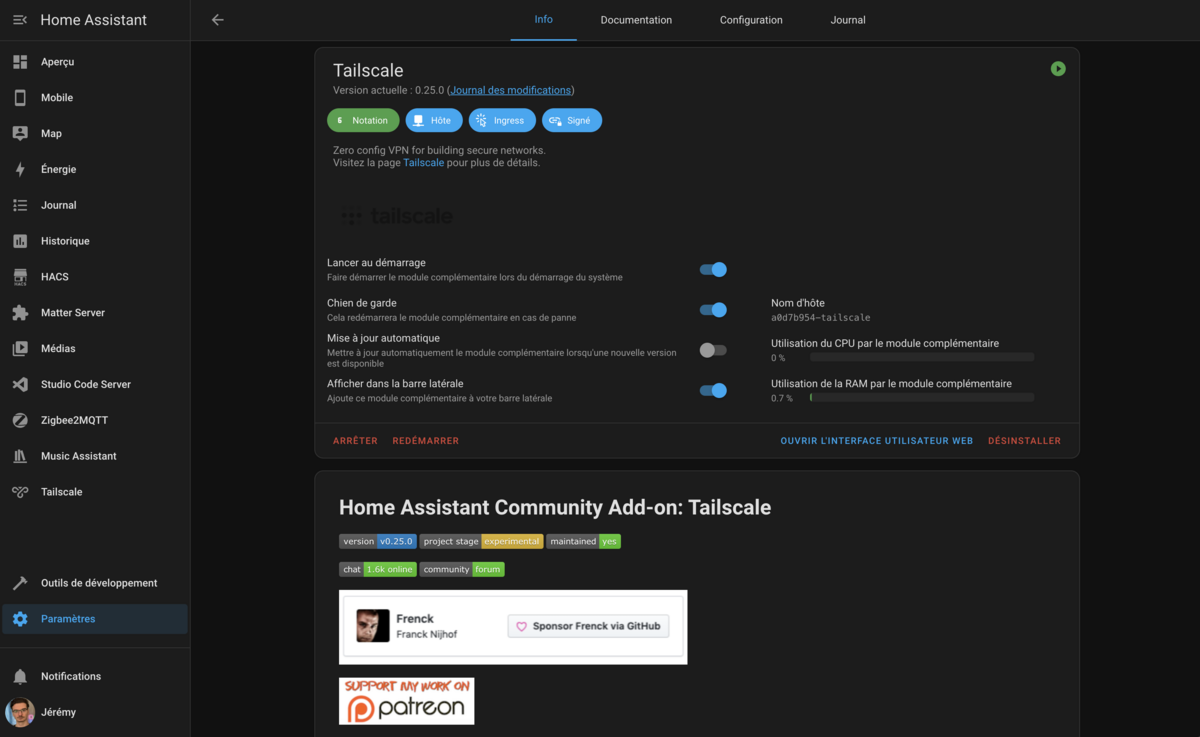1200x737 pixels.
Task: Toggle Afficher dans la barre latérale switch
Action: click(x=713, y=391)
